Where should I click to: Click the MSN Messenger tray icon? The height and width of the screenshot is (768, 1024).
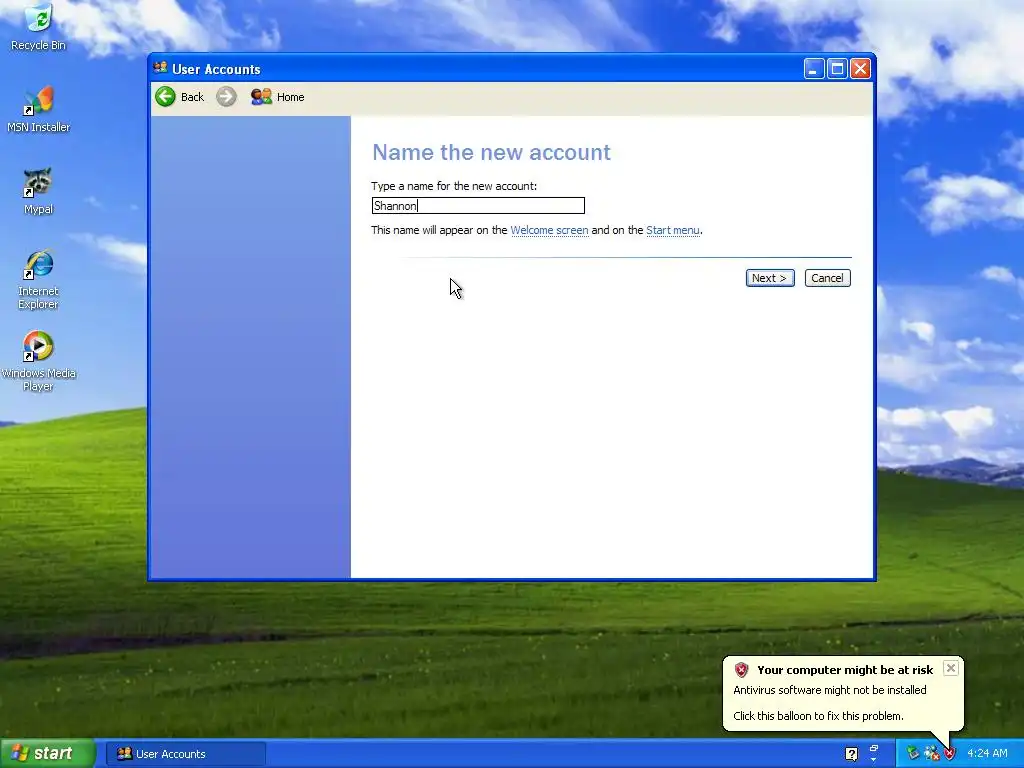931,753
